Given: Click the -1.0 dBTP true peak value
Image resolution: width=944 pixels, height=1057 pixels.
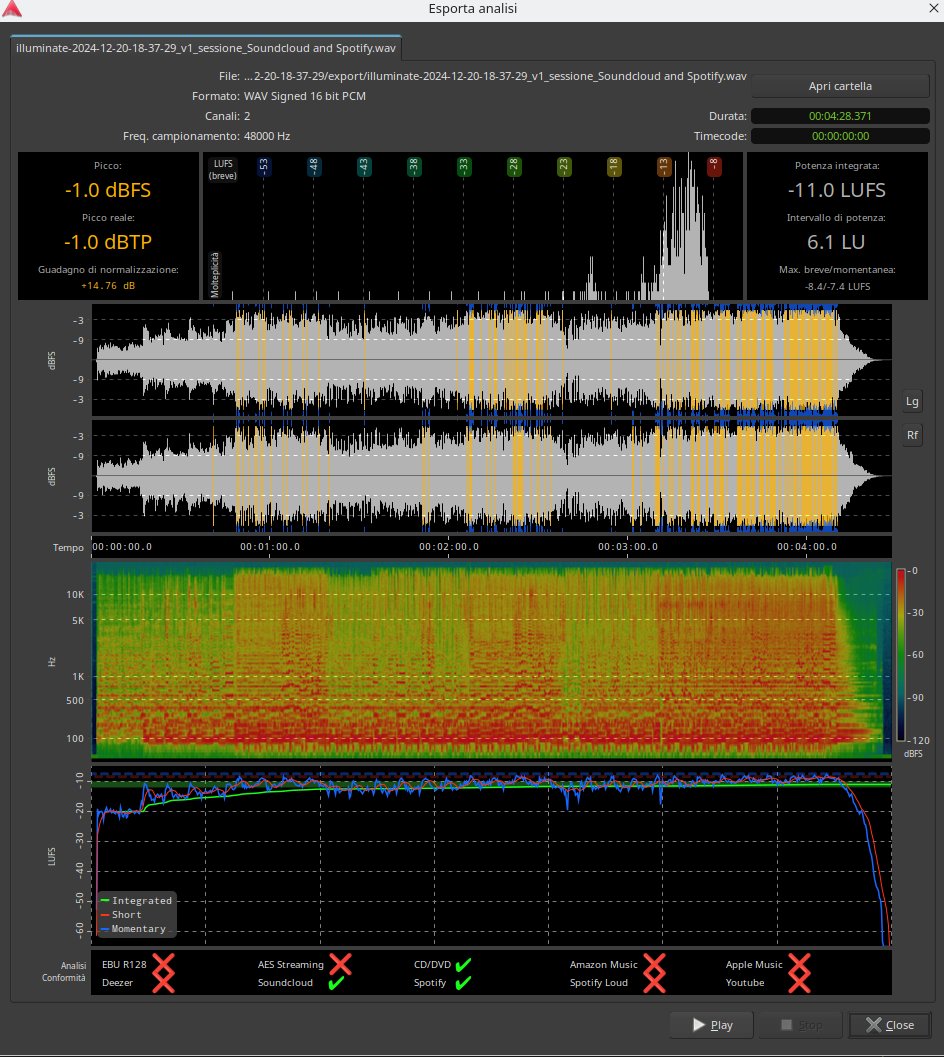Looking at the screenshot, I should coord(108,242).
